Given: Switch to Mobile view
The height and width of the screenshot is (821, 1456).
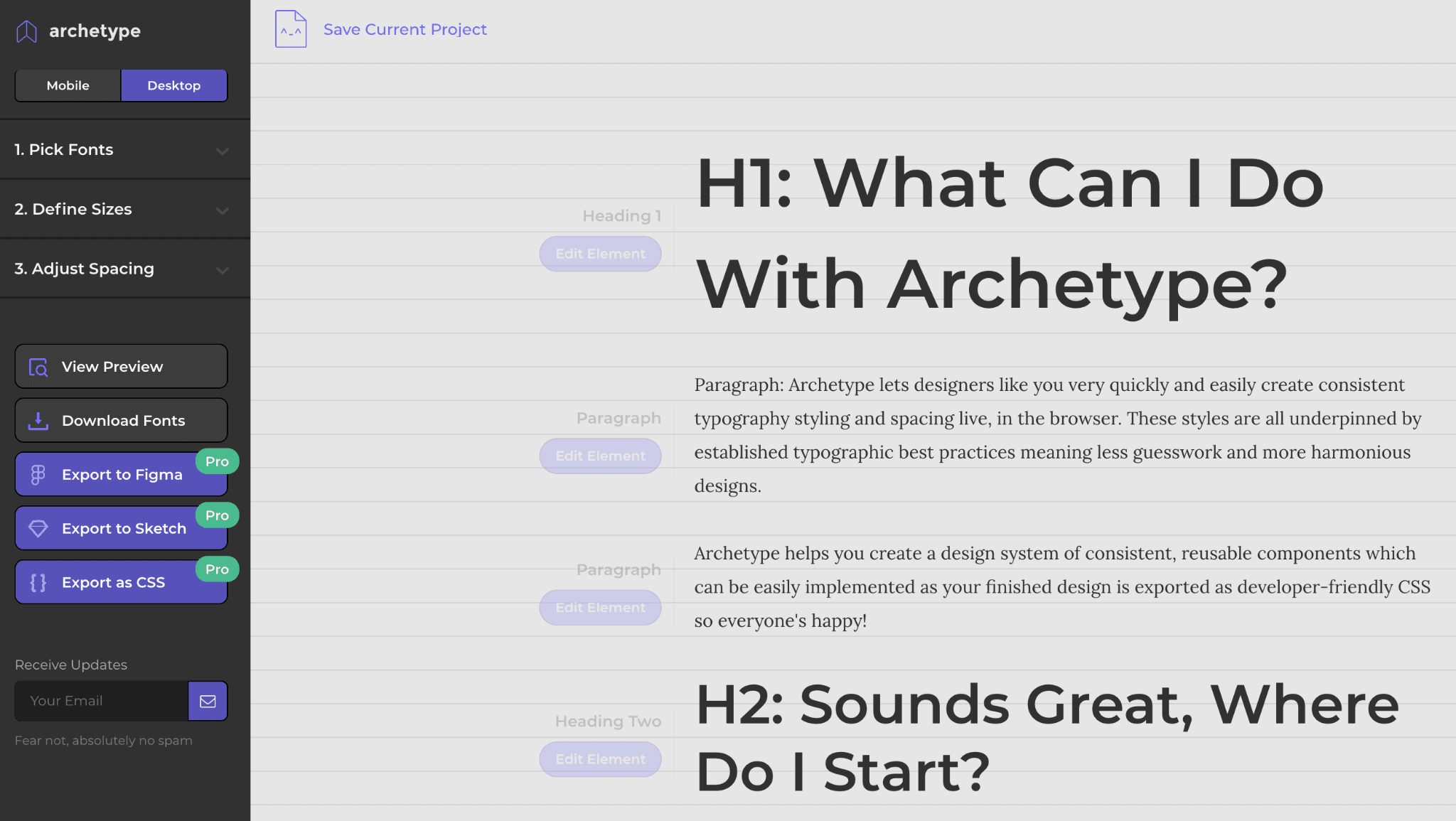Looking at the screenshot, I should (68, 85).
